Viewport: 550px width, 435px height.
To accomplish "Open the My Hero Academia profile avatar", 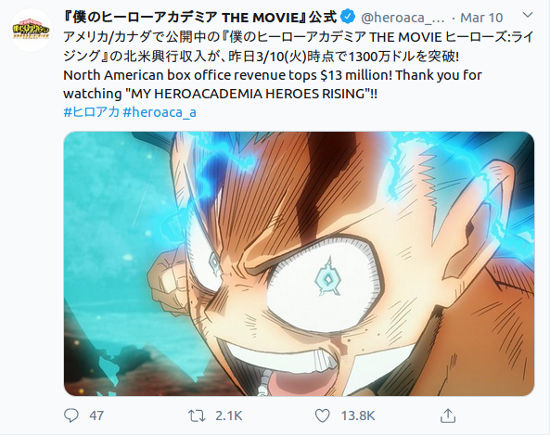I will [31, 30].
